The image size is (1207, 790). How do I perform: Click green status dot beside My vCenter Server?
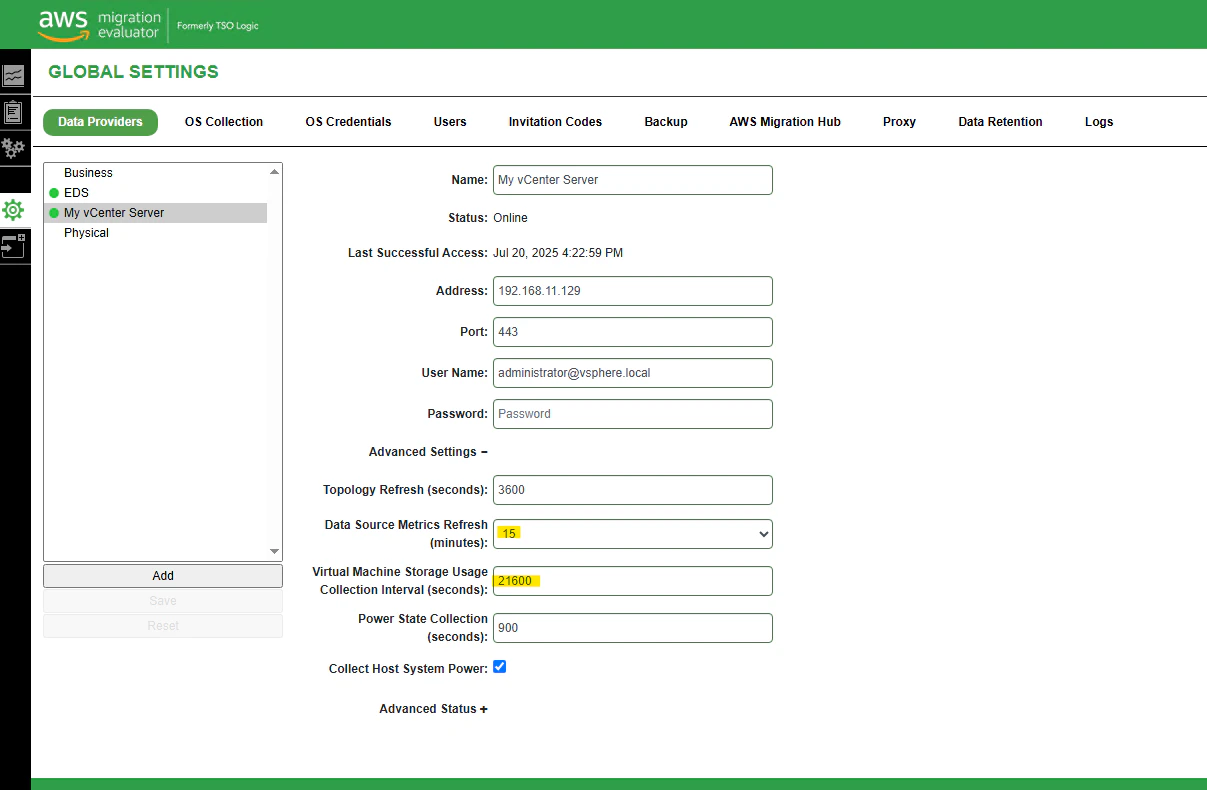(x=54, y=213)
